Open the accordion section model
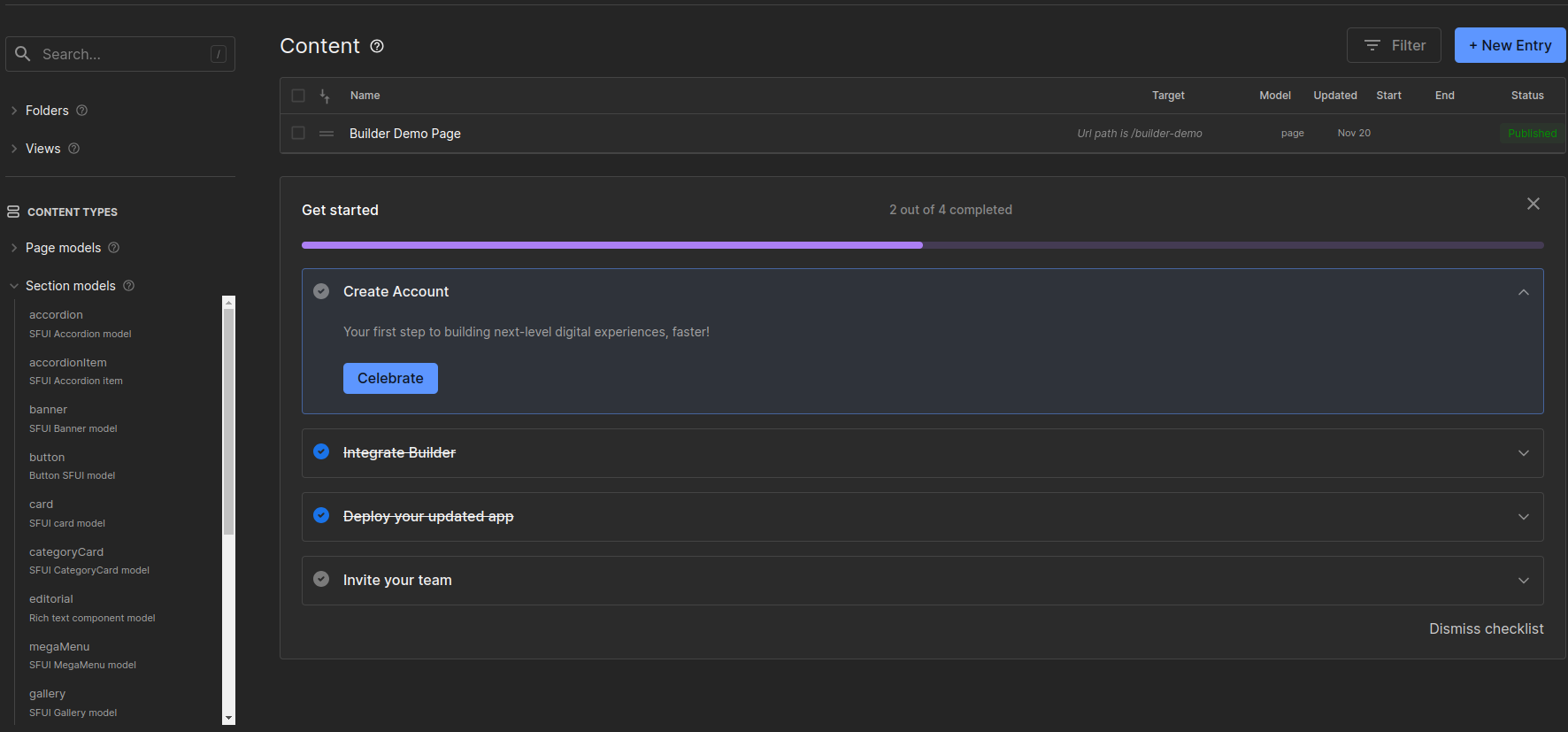Screen dimensions: 1568x732 tap(57, 315)
